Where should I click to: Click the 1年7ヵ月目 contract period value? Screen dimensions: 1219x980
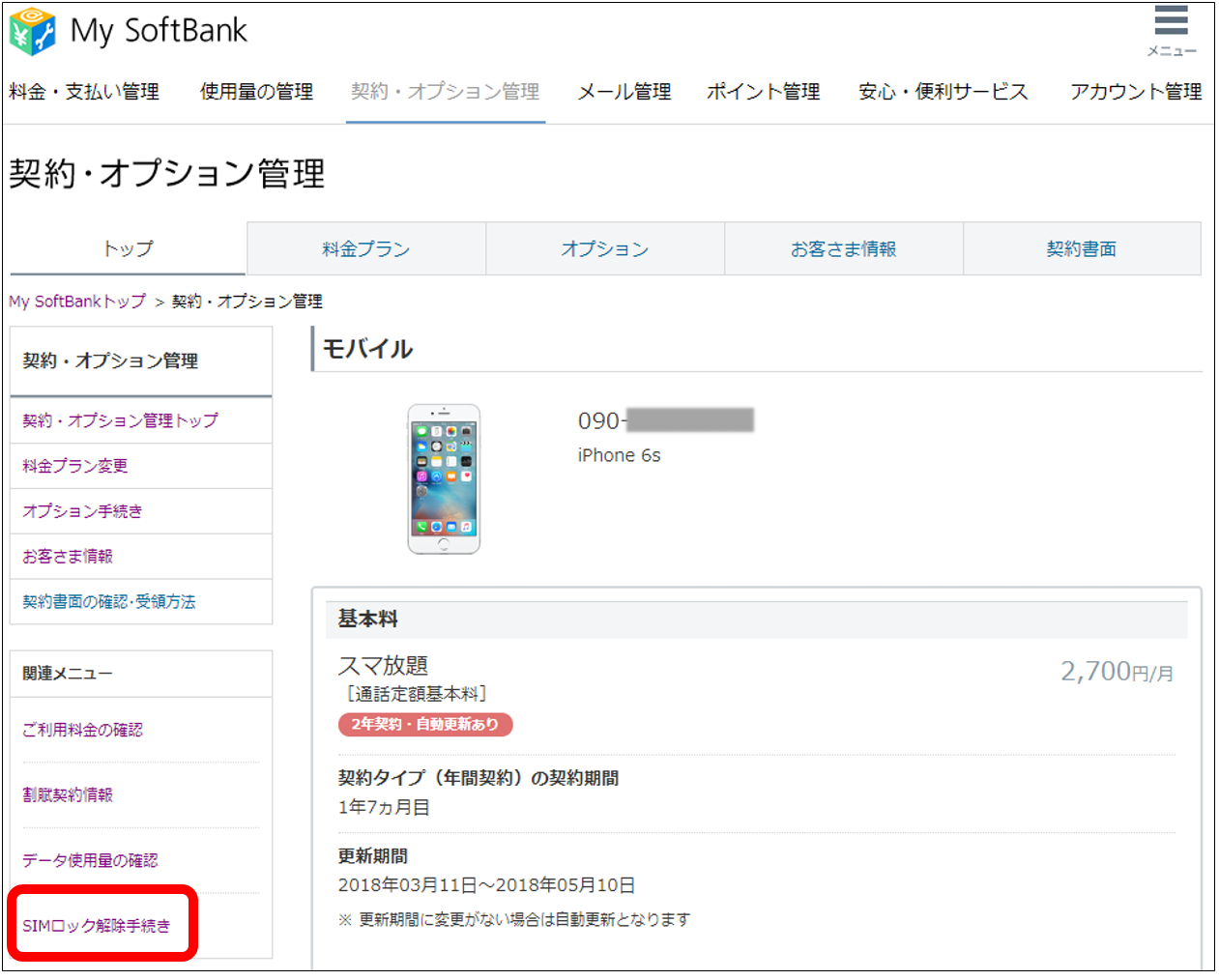(384, 807)
